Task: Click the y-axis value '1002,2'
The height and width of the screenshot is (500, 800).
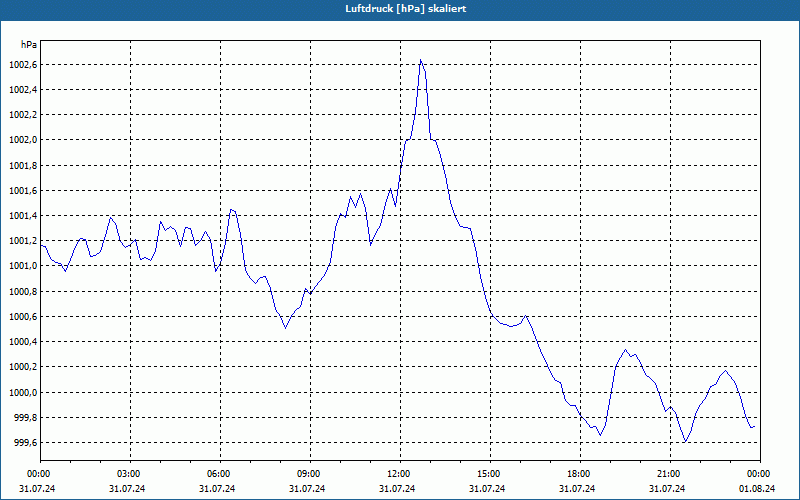Action: [x=23, y=115]
